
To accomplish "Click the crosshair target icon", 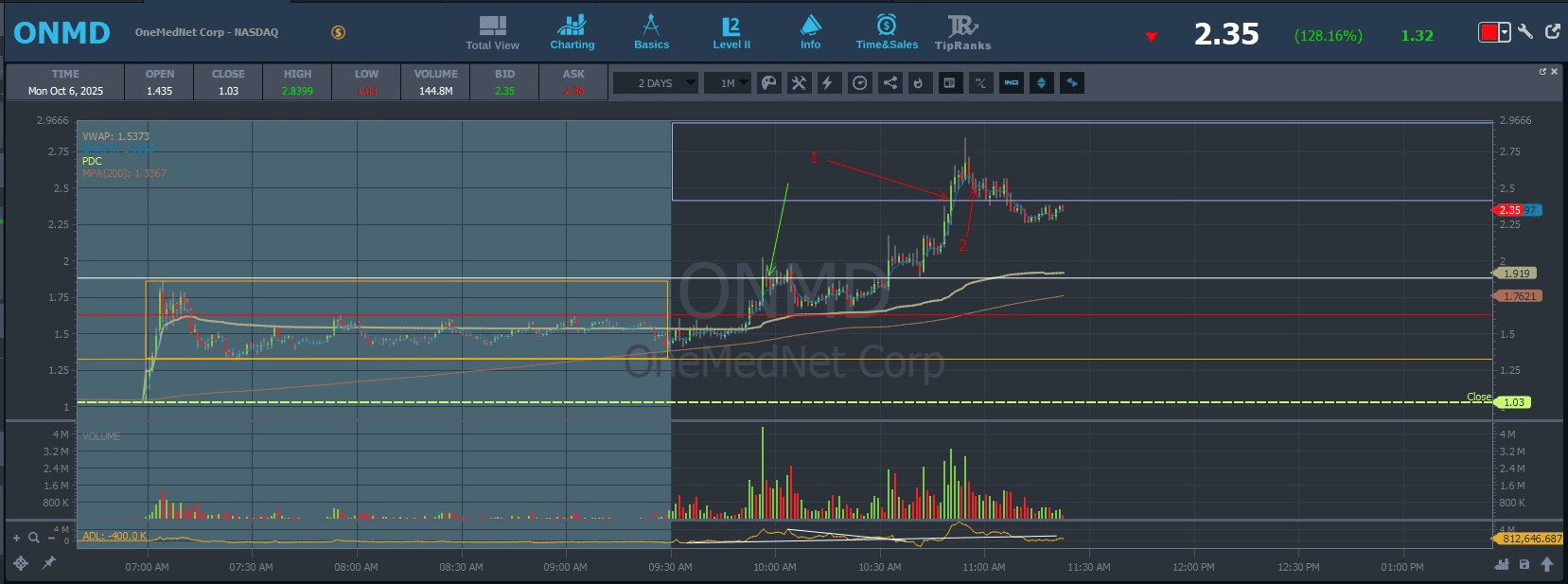I will [21, 563].
